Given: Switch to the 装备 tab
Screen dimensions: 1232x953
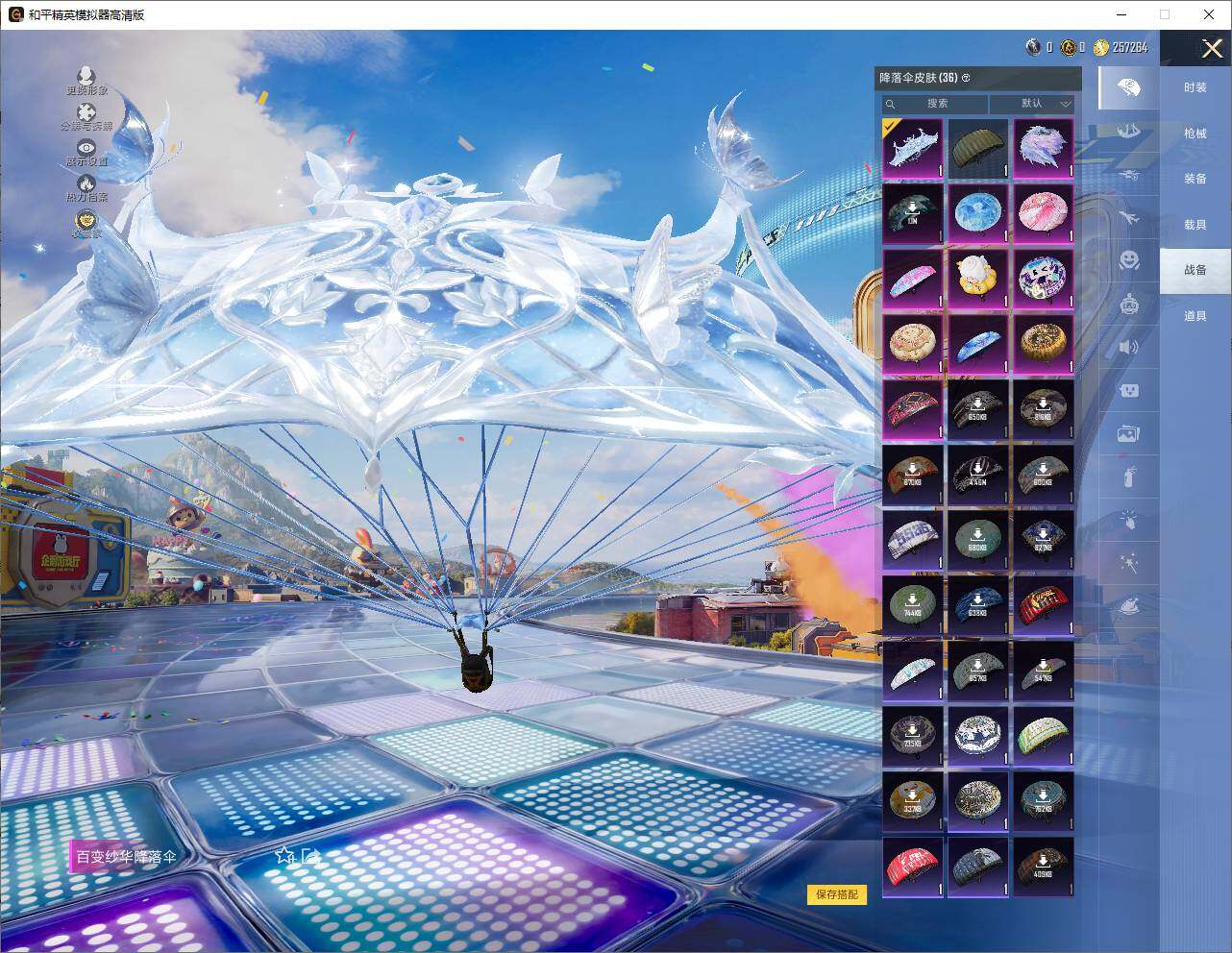Looking at the screenshot, I should coord(1195,179).
